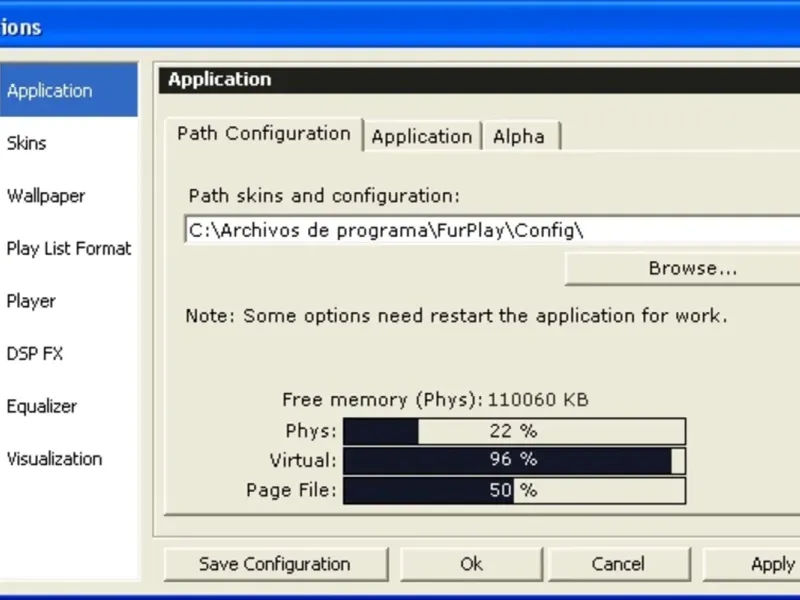Image resolution: width=800 pixels, height=600 pixels.
Task: Click the Phys memory usage bar
Action: point(514,432)
